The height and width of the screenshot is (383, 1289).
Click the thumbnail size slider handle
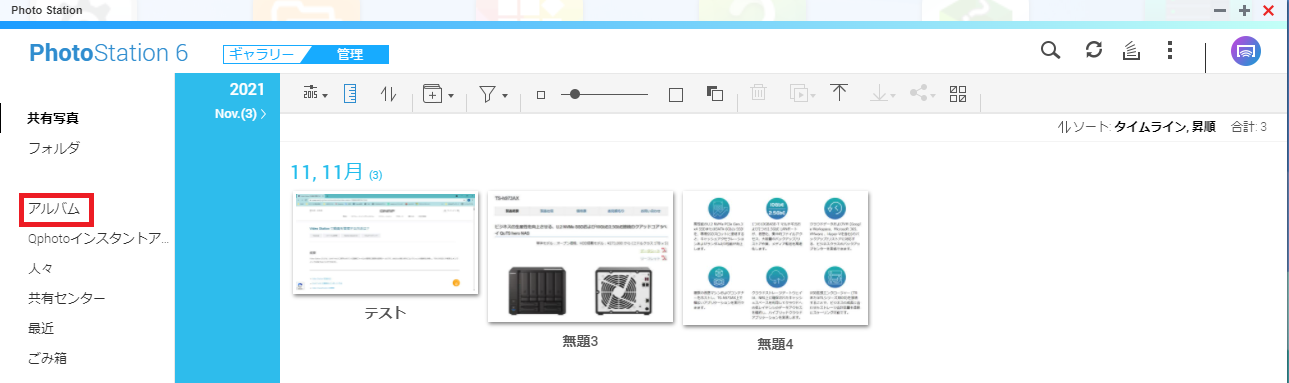(x=574, y=94)
